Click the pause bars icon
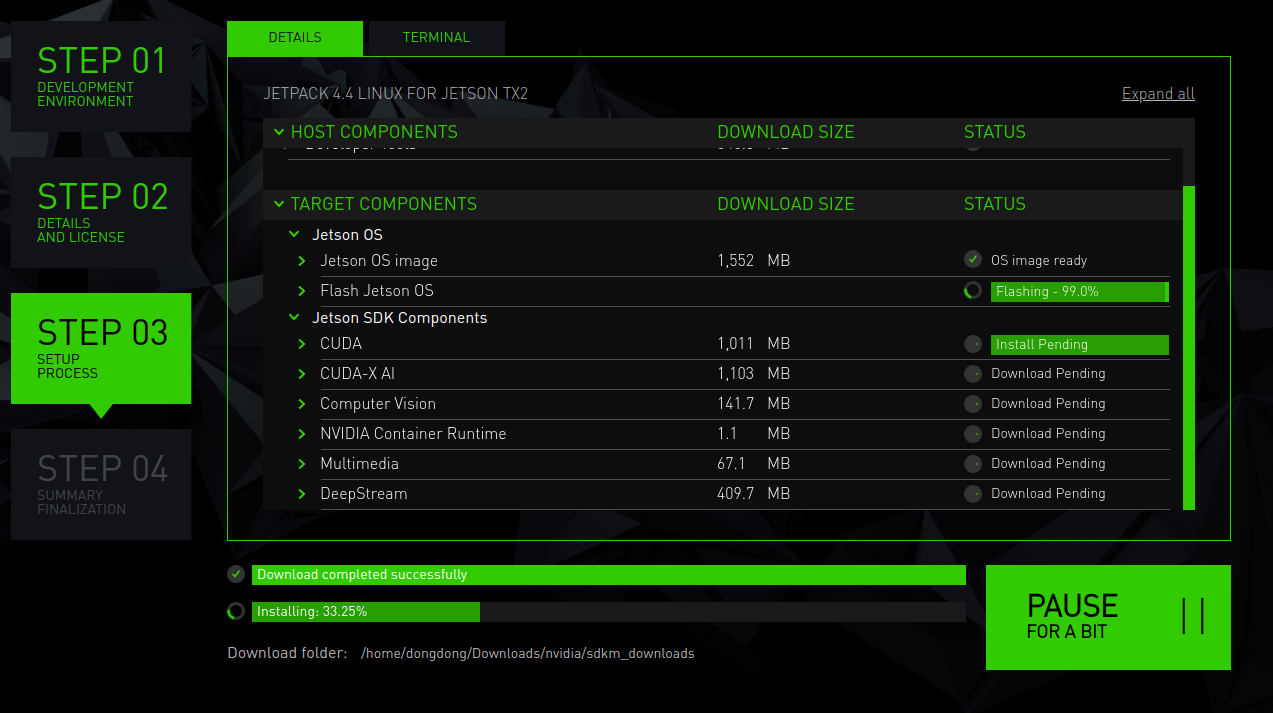1273x713 pixels. pyautogui.click(x=1193, y=616)
